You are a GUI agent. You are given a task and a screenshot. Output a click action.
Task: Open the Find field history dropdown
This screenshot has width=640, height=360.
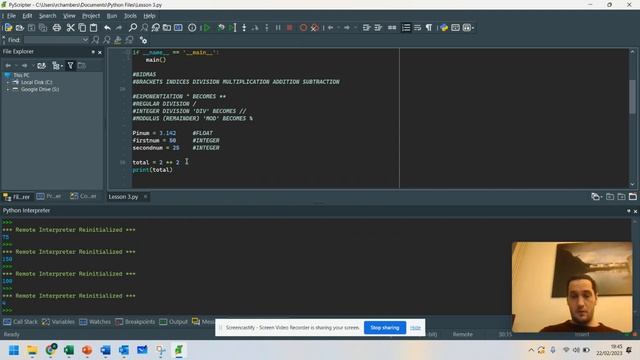[x=85, y=40]
